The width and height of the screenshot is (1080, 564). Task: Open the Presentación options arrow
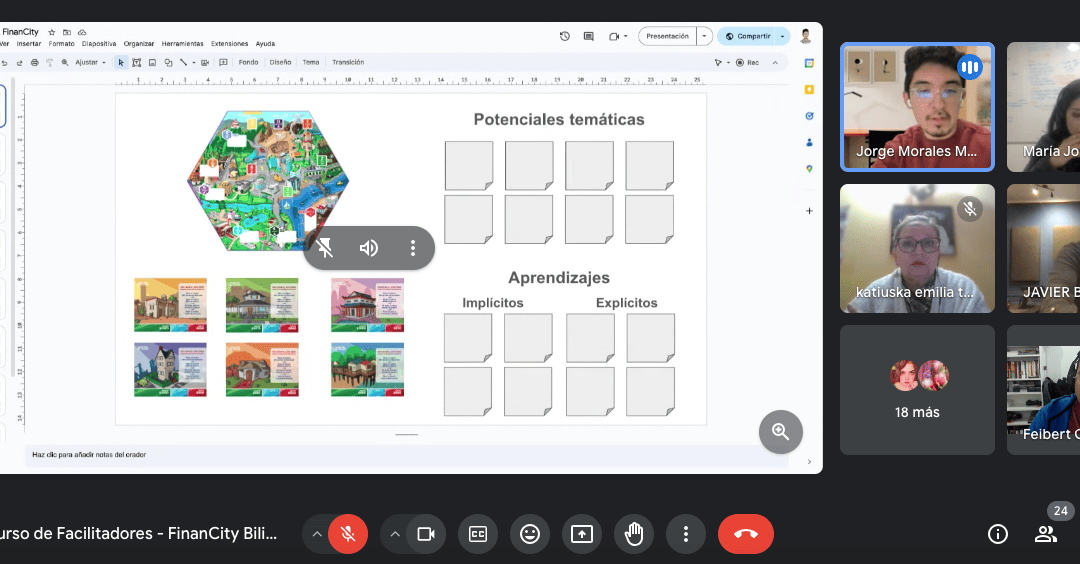pos(704,36)
